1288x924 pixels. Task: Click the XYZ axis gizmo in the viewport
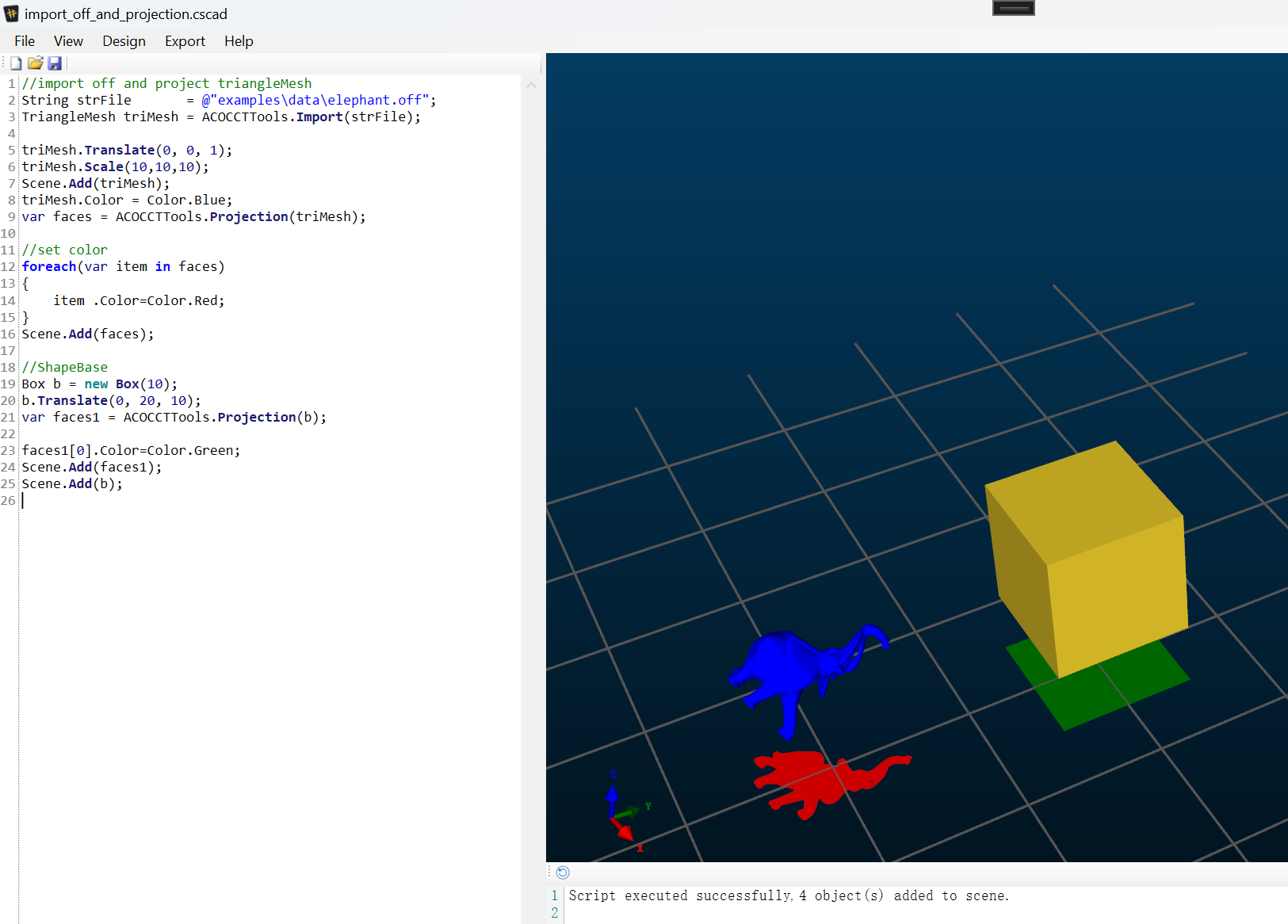626,812
